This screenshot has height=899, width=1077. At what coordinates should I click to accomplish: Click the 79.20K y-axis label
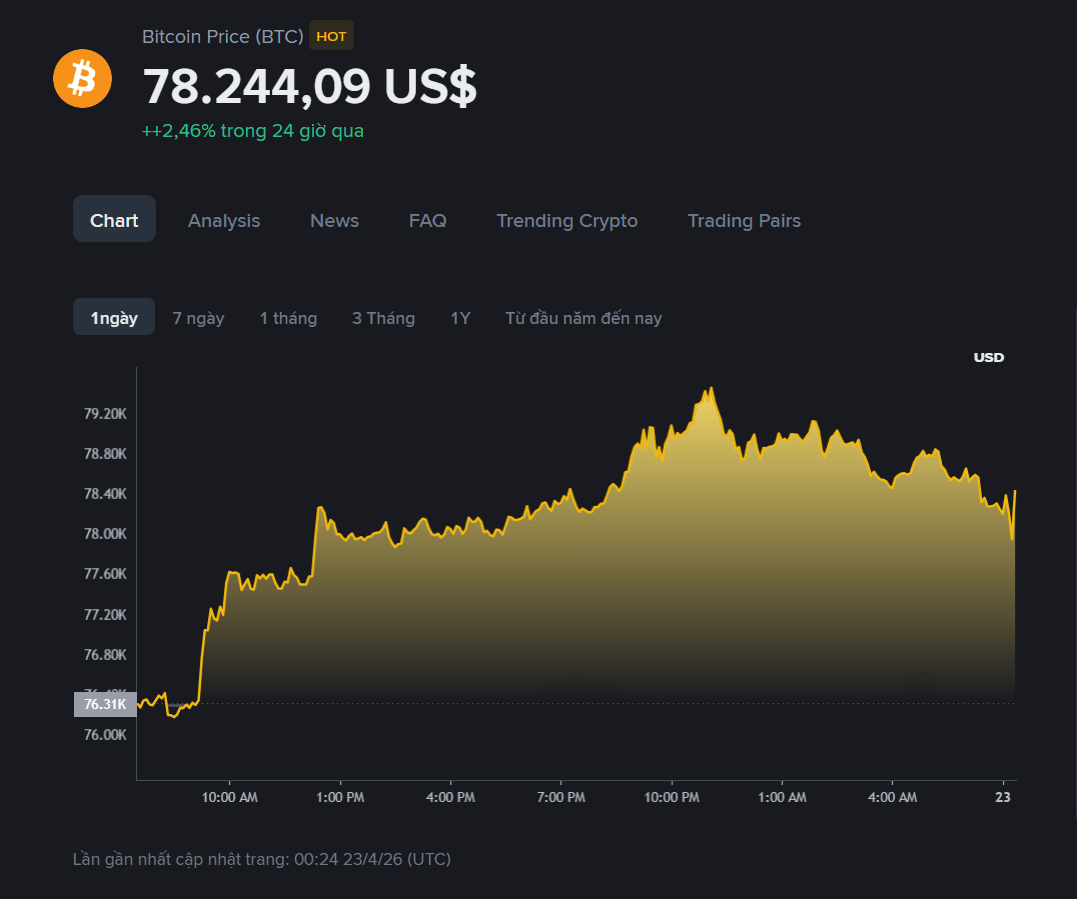[x=105, y=413]
